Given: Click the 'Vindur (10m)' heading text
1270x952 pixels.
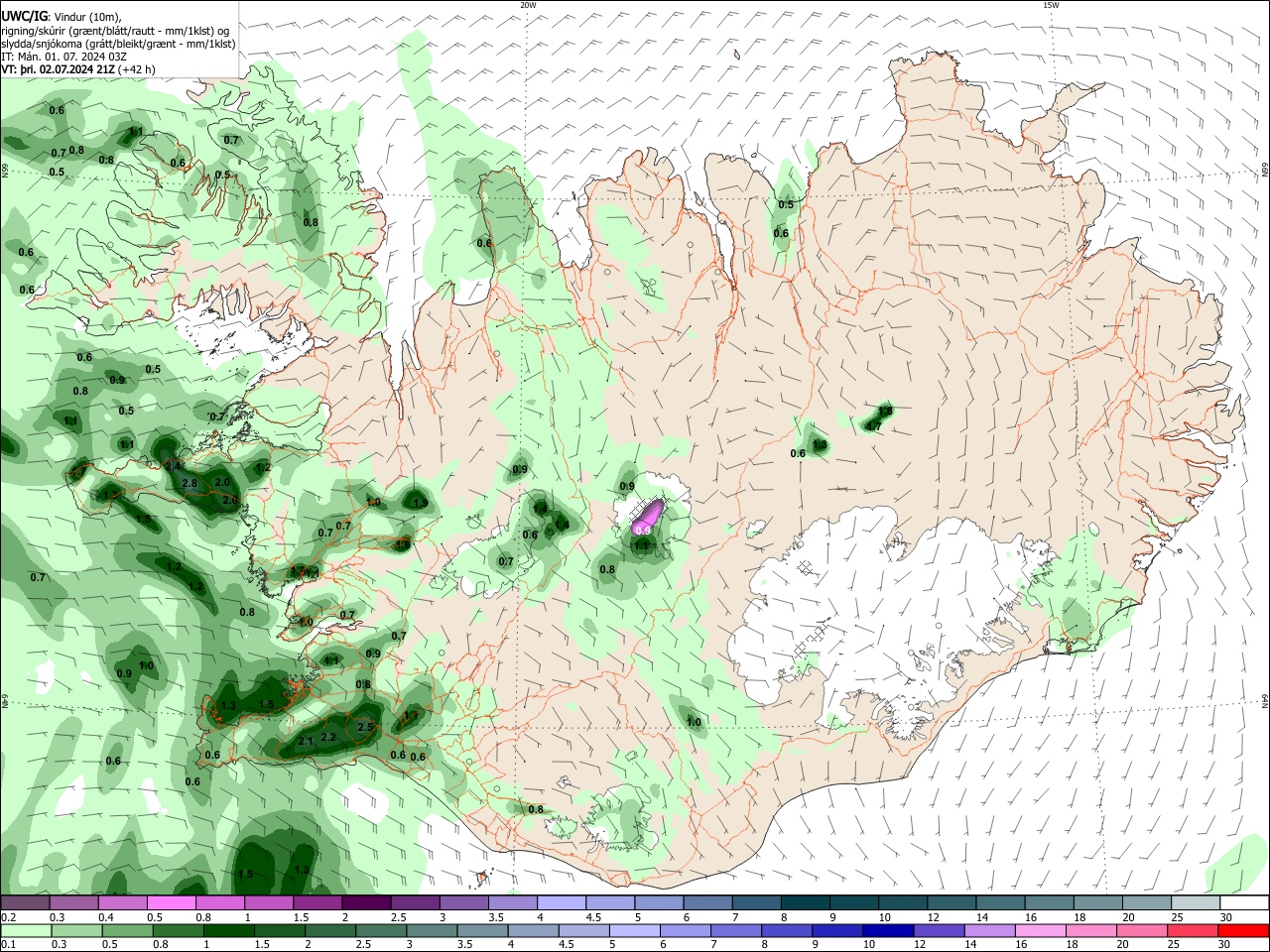Looking at the screenshot, I should click(87, 17).
